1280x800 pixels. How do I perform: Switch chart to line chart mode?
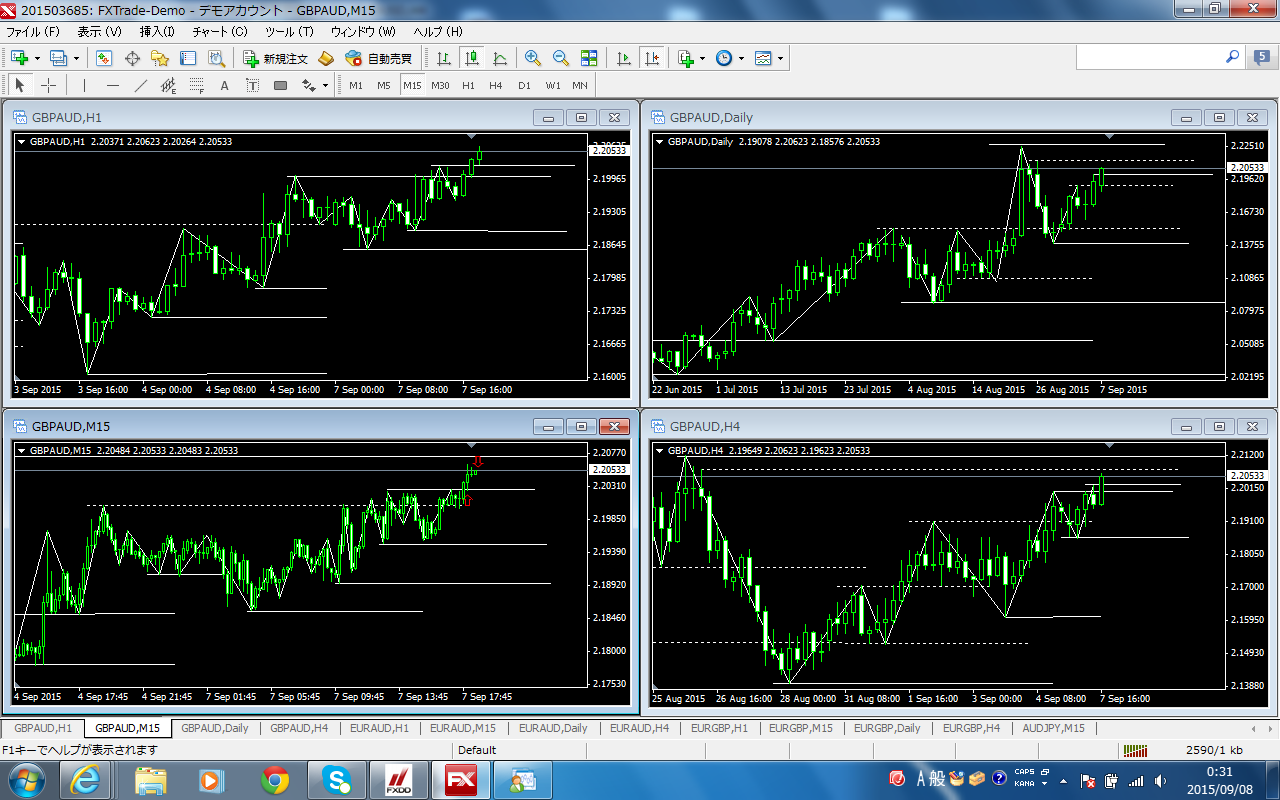[x=499, y=58]
